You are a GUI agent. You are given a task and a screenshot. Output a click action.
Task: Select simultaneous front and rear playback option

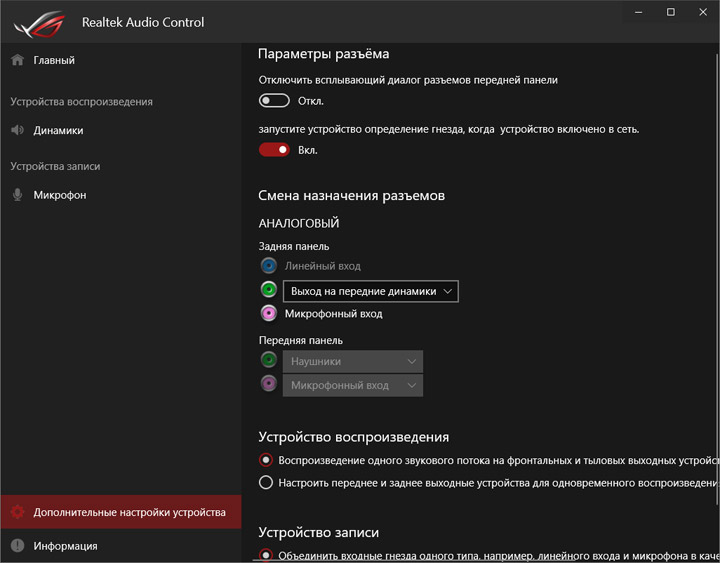[266, 483]
